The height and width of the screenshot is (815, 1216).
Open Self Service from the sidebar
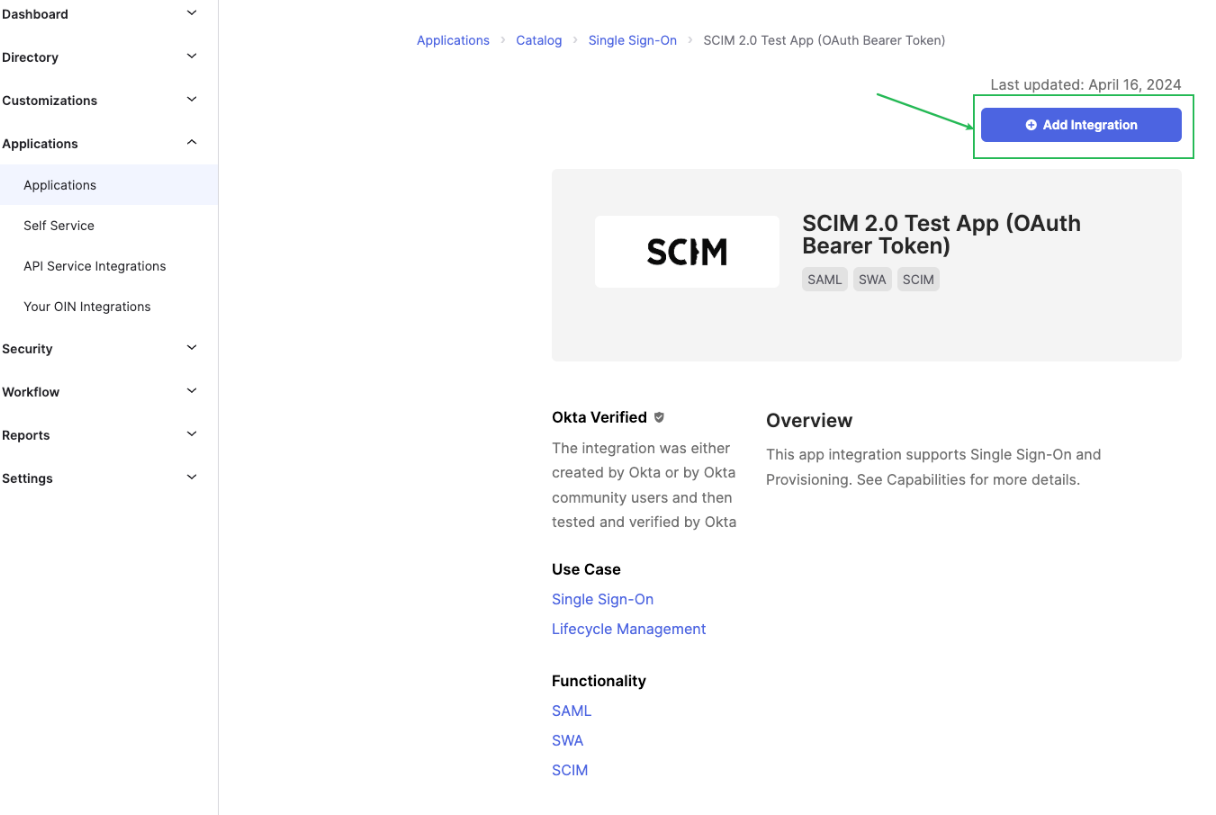(x=58, y=225)
